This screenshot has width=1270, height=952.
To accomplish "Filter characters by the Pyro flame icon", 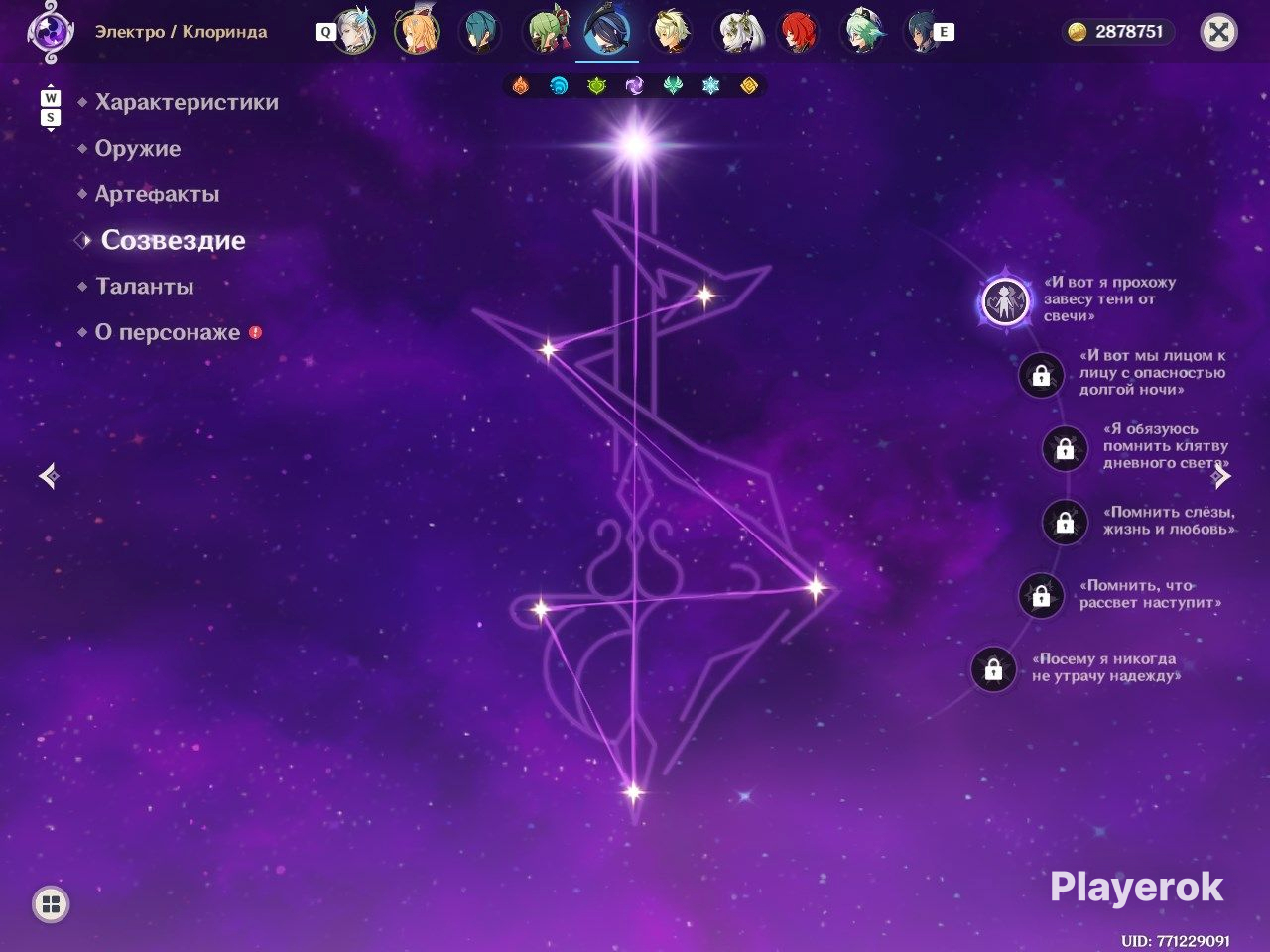I will click(x=520, y=86).
